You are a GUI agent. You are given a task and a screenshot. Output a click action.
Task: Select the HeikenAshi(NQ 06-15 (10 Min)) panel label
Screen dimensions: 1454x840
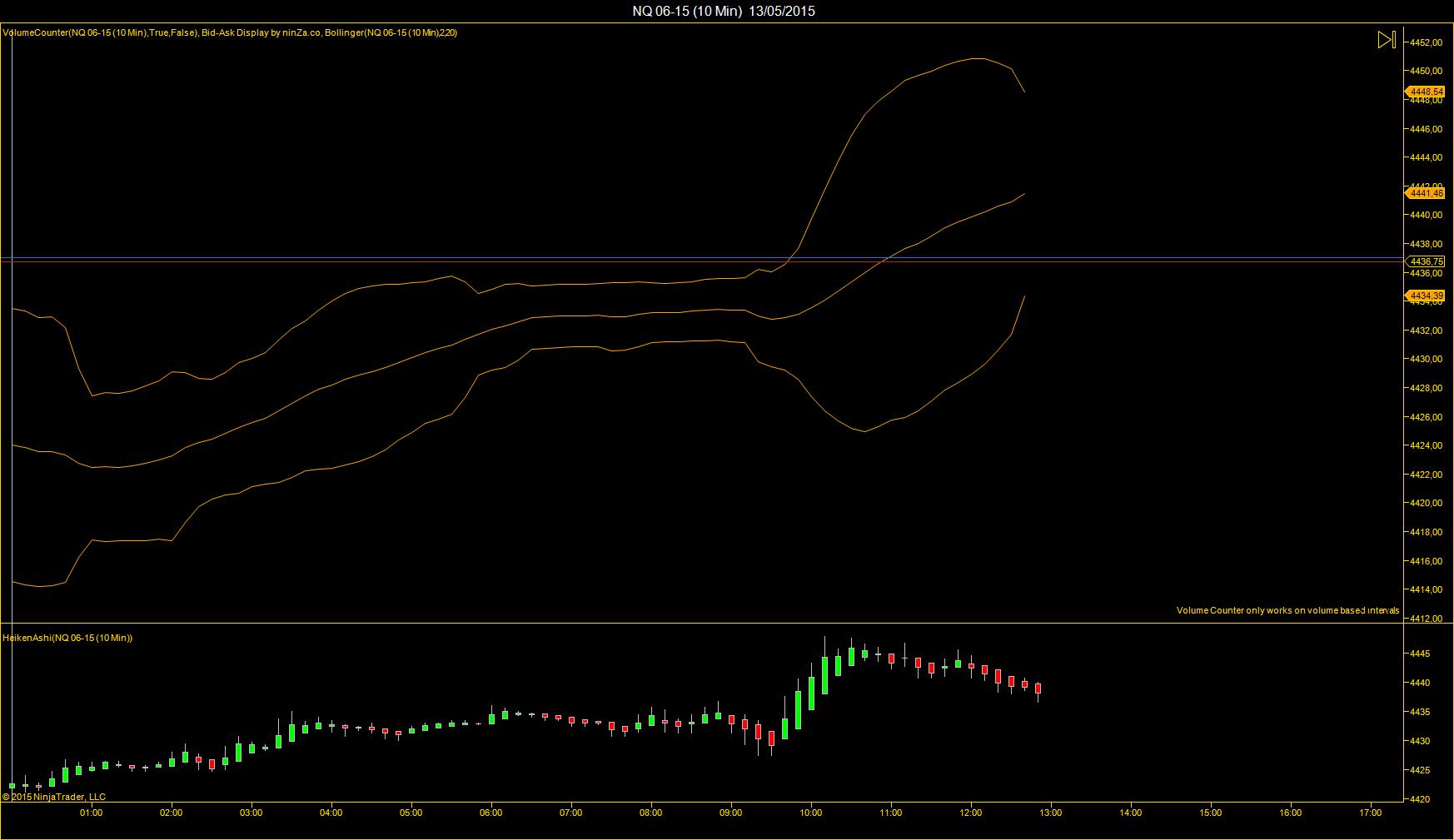coord(67,638)
